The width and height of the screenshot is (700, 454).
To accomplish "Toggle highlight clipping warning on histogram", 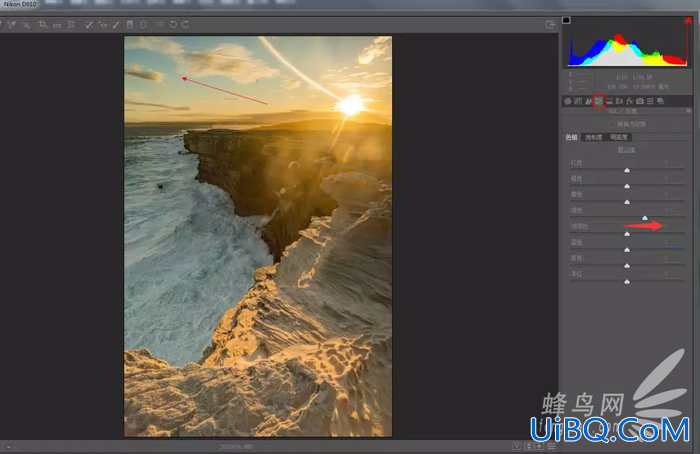I will [688, 21].
